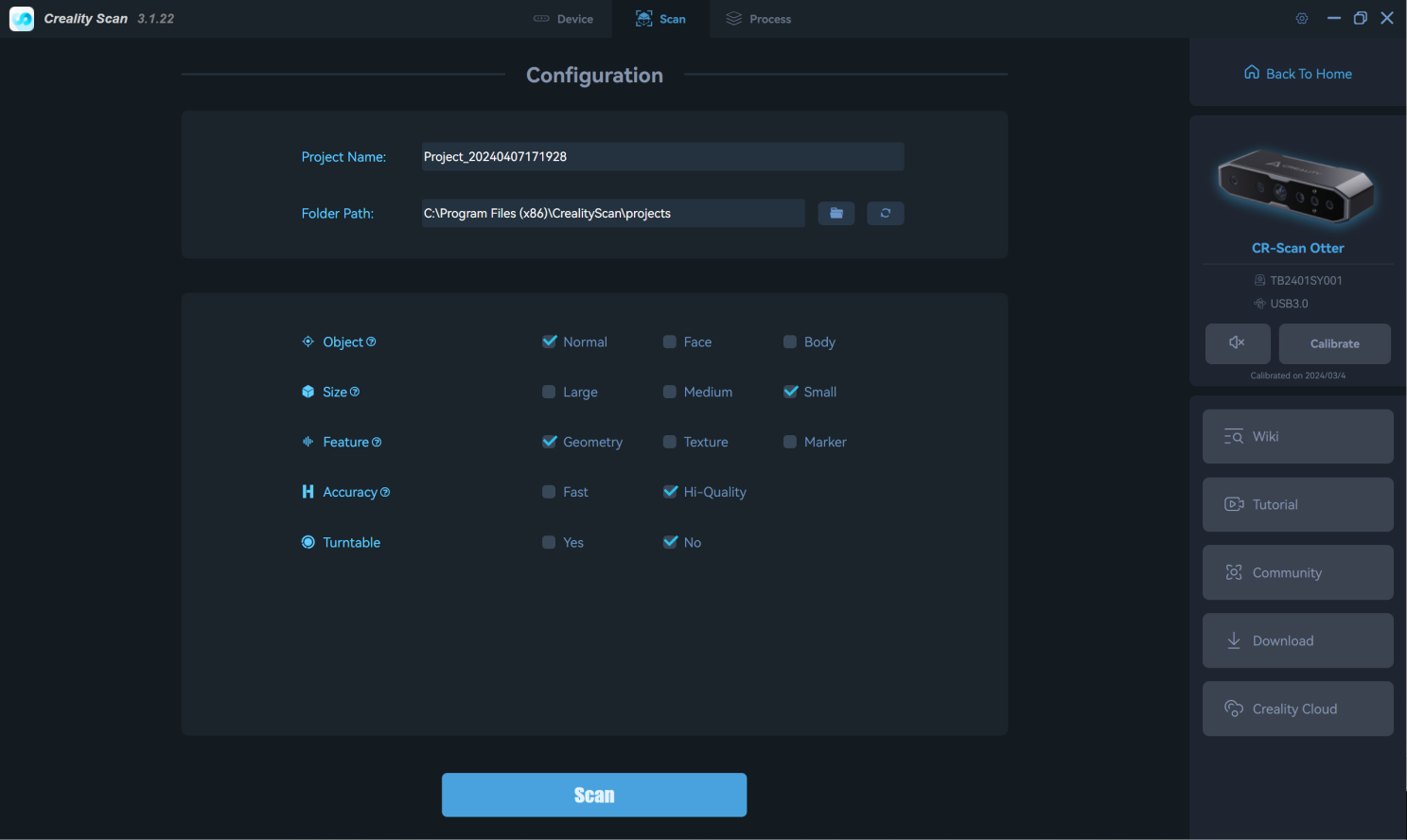Toggle Geometry feature checkbox
This screenshot has width=1407, height=840.
(x=549, y=442)
